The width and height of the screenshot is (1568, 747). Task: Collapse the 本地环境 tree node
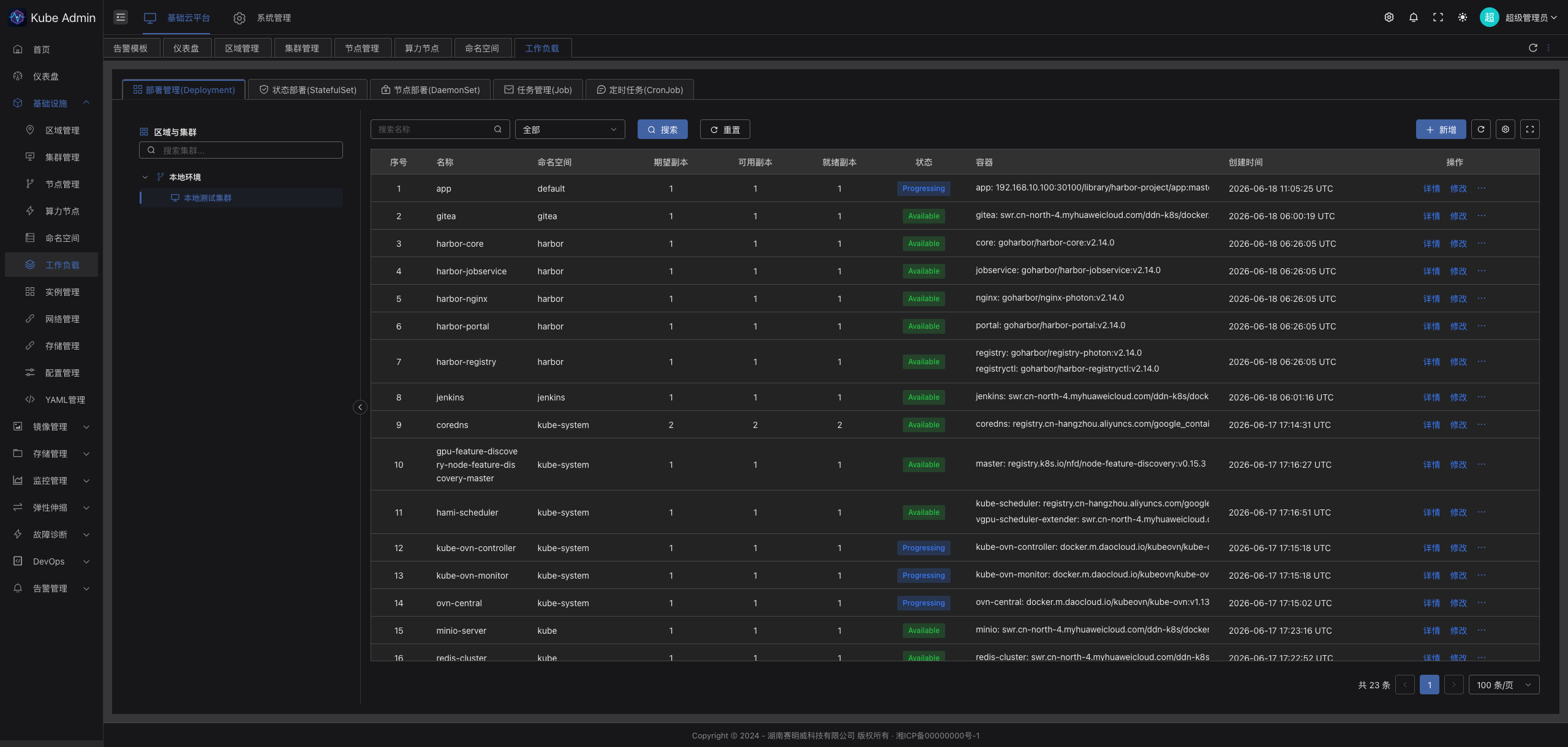click(x=145, y=177)
